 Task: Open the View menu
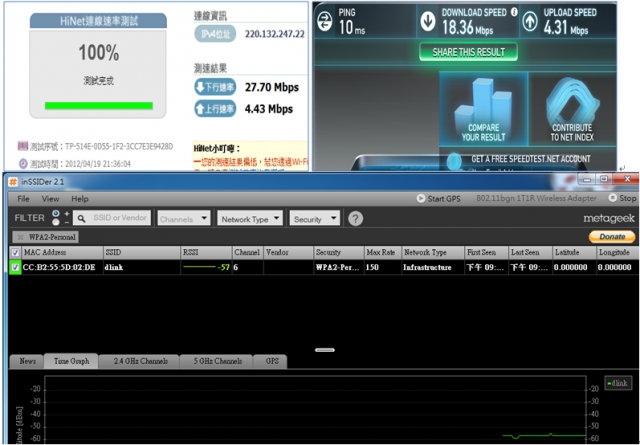point(50,199)
